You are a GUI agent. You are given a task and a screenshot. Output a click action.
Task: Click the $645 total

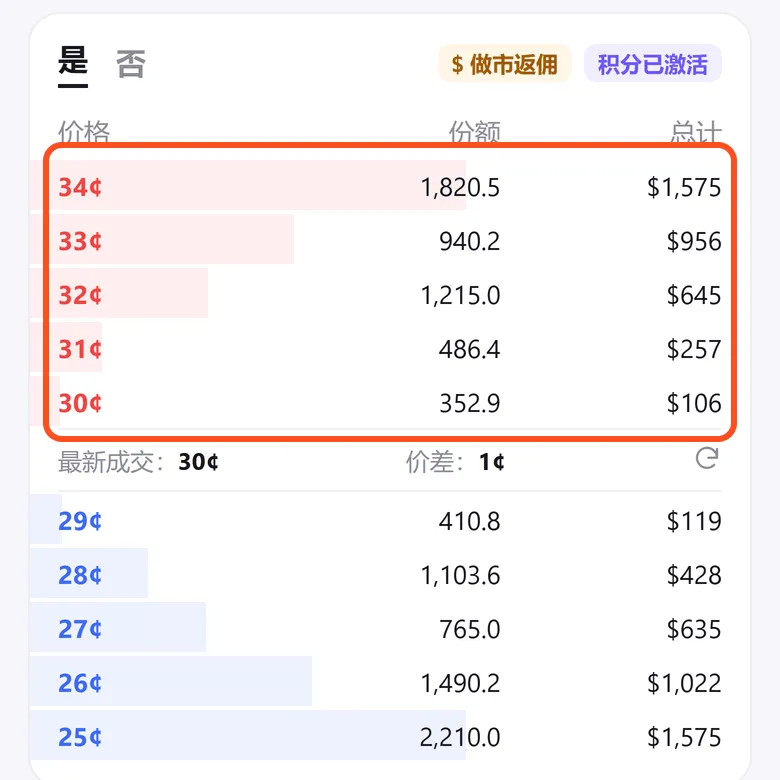pyautogui.click(x=694, y=295)
